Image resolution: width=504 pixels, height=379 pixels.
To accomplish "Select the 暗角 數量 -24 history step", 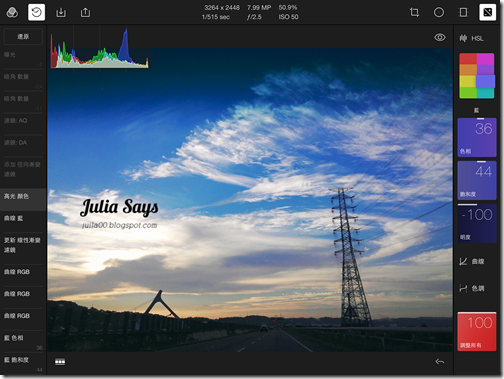I will click(x=23, y=80).
